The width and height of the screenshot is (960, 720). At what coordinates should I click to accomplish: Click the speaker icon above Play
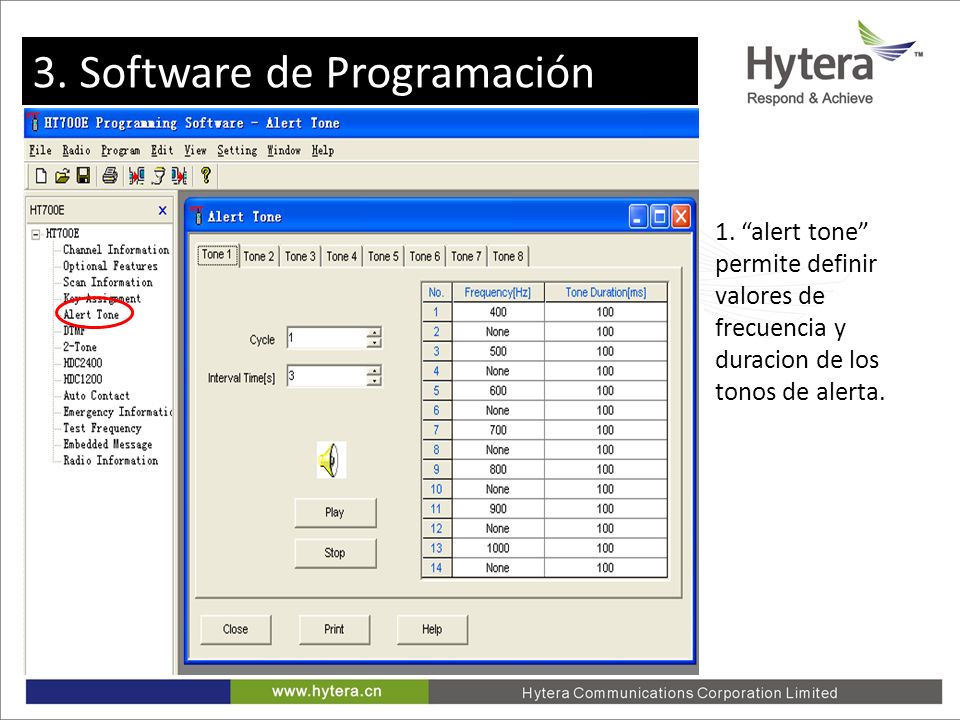(x=331, y=460)
